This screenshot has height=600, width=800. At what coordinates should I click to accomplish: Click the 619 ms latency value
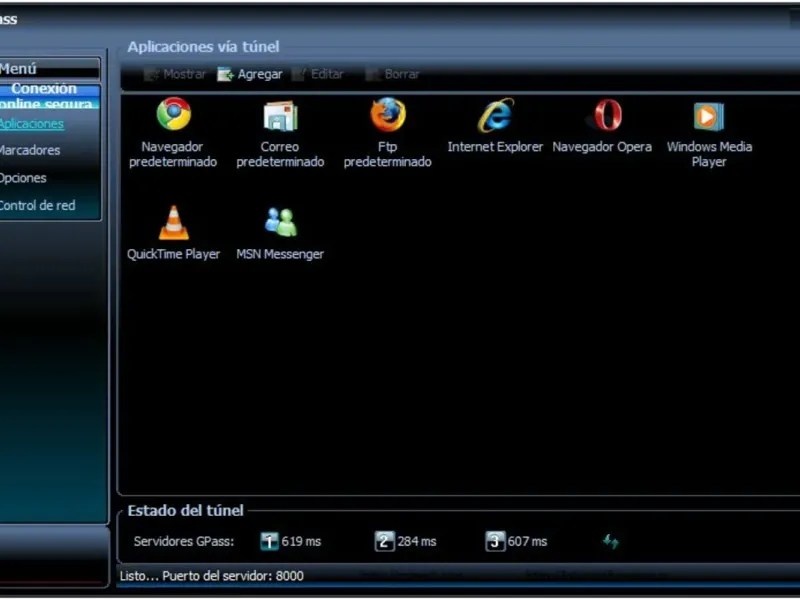coord(301,542)
